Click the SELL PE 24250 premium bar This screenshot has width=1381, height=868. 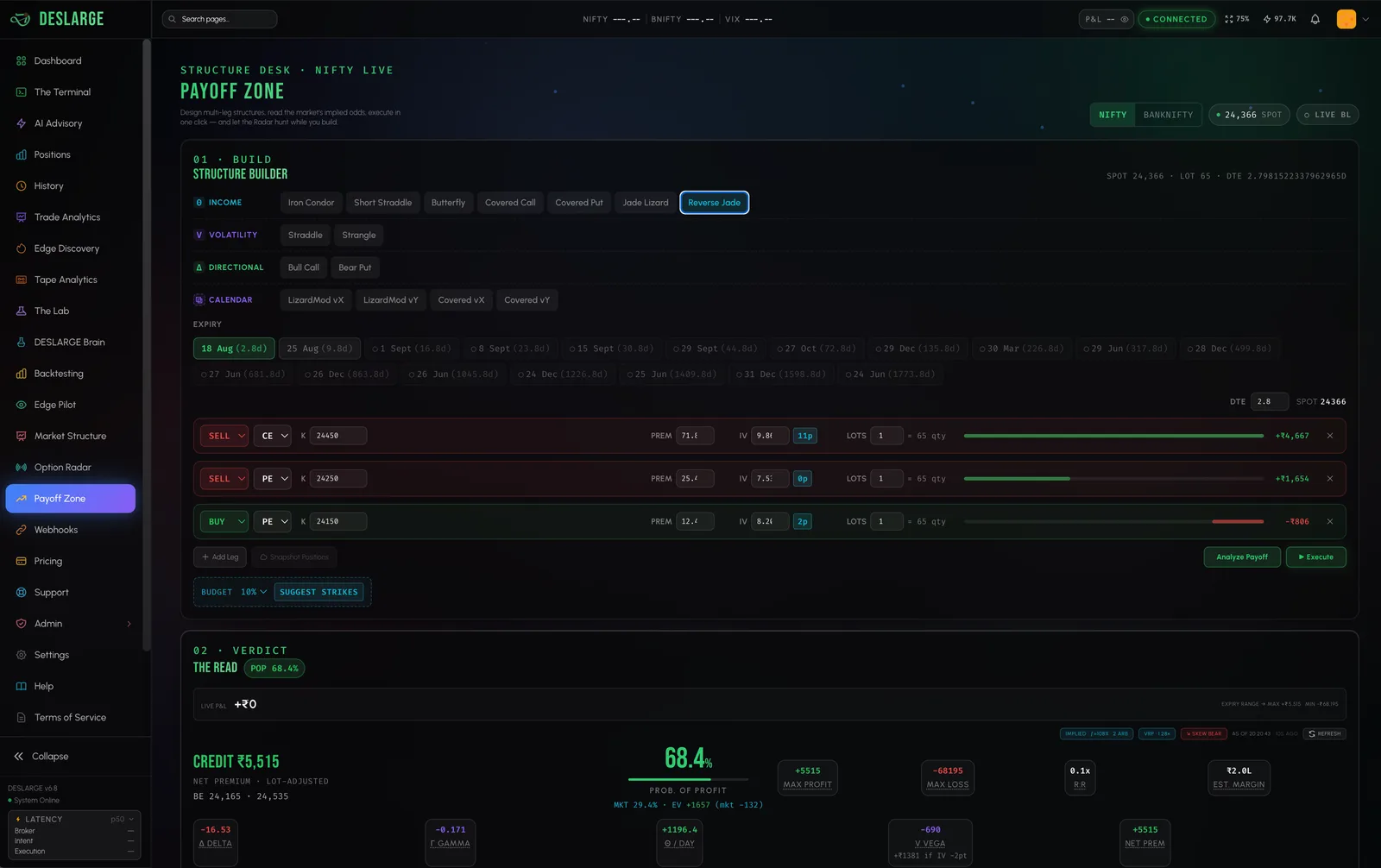1113,479
